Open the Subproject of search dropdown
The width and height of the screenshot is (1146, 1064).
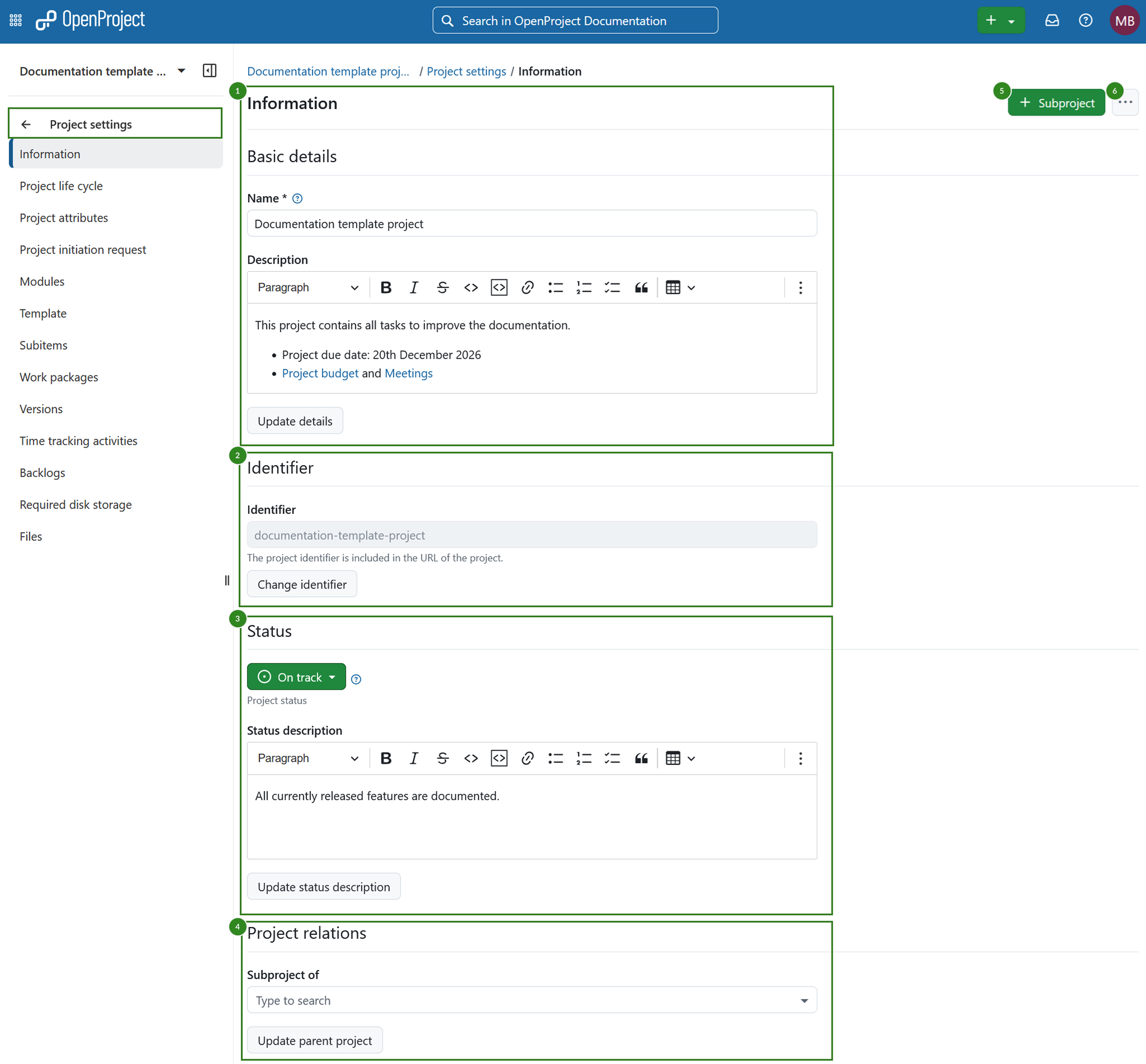[x=531, y=1000]
